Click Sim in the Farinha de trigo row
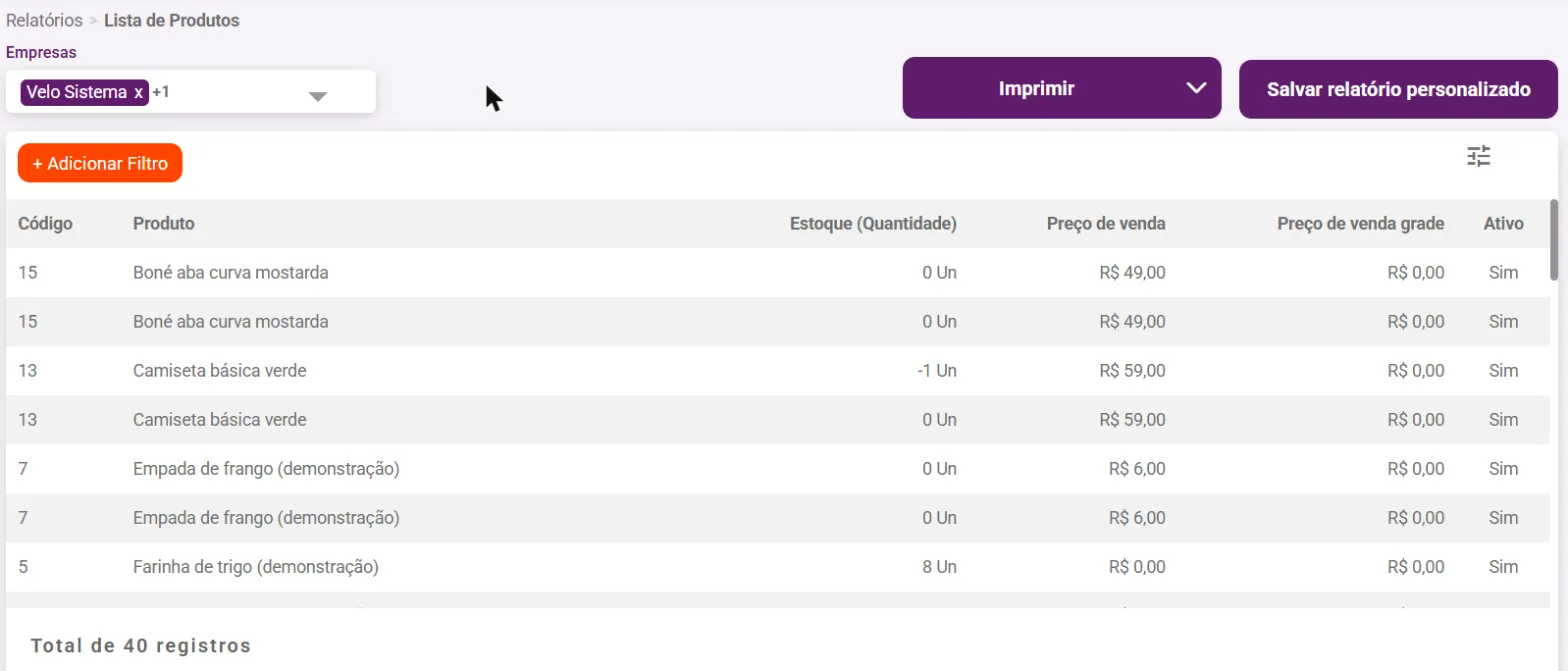This screenshot has height=671, width=1568. (1503, 567)
